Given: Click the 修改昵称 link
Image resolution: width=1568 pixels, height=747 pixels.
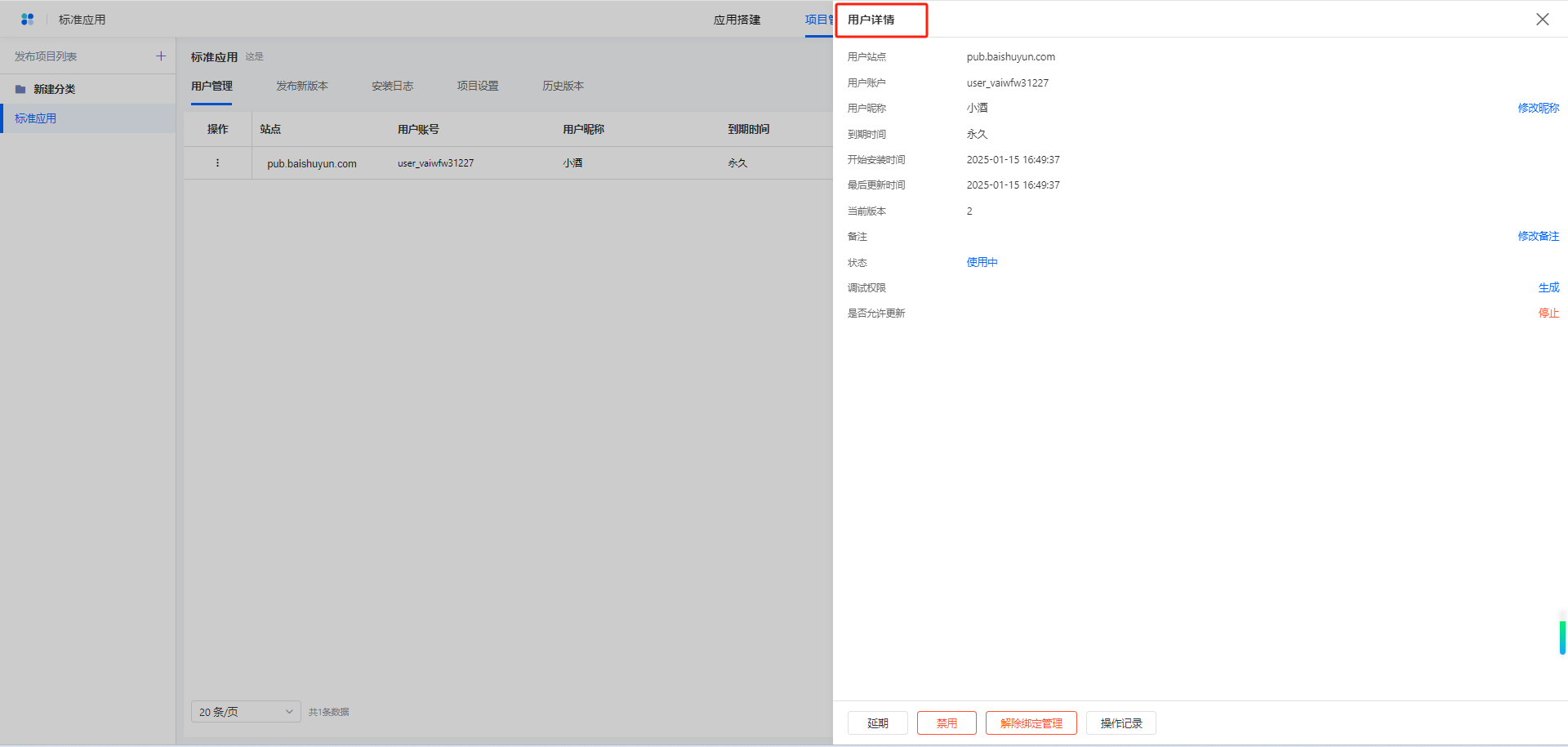Looking at the screenshot, I should tap(1538, 108).
